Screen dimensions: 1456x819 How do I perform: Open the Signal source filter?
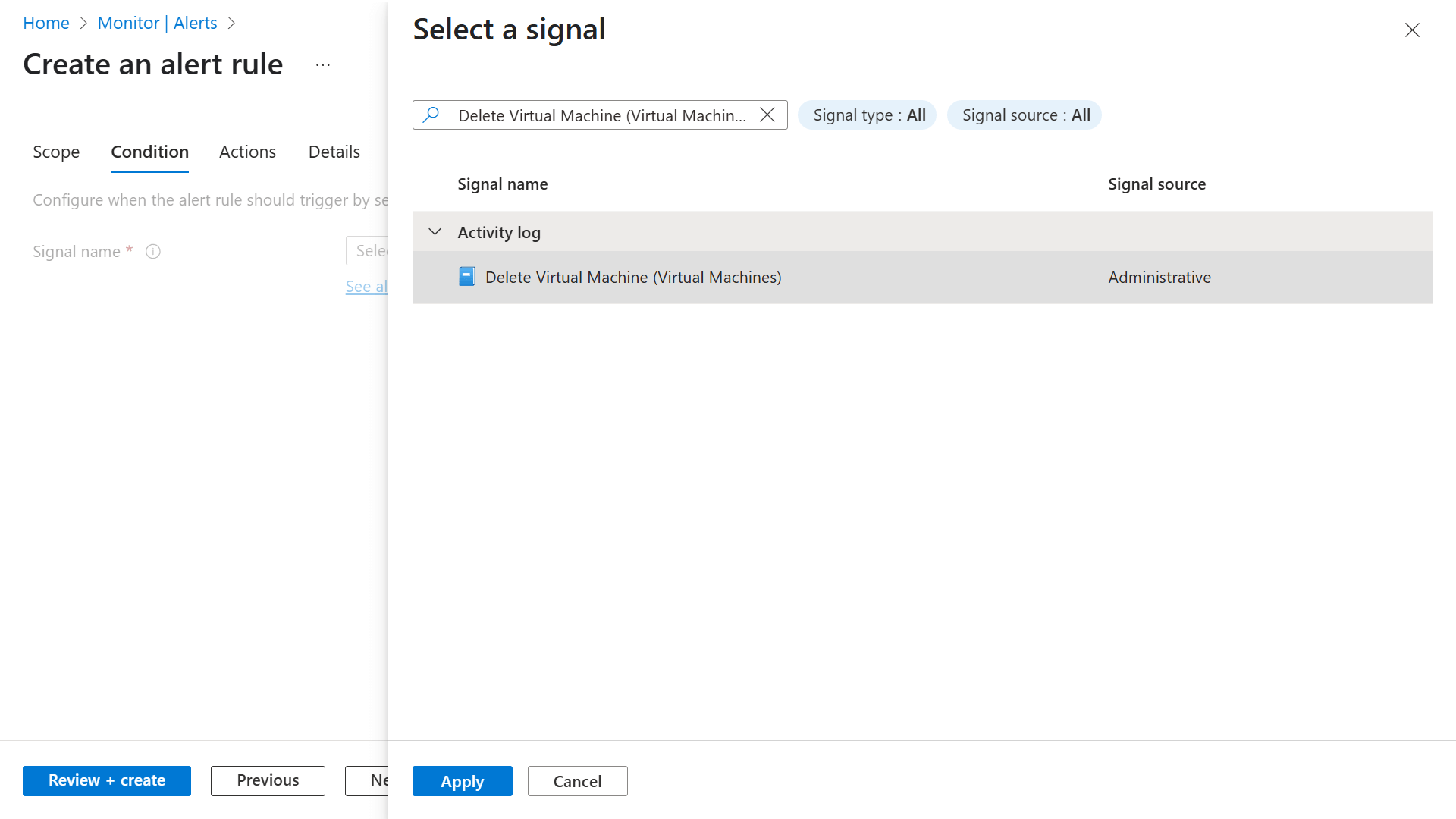[x=1025, y=115]
